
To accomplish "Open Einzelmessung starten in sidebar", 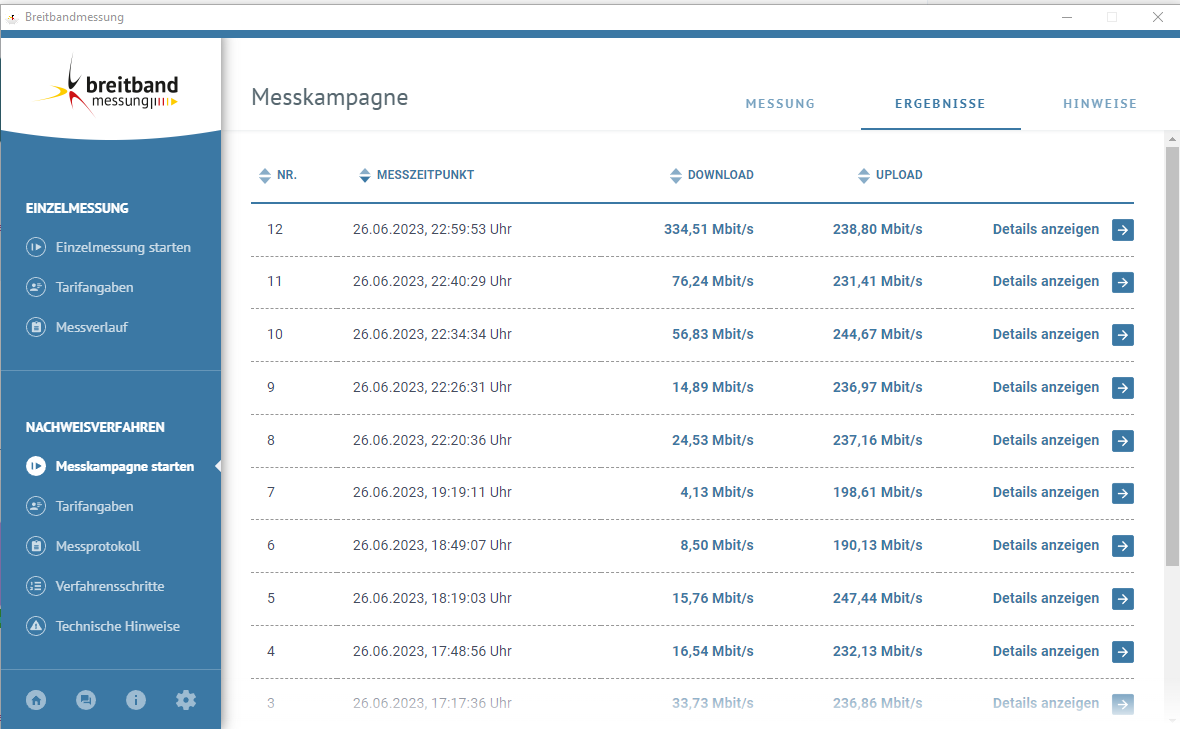I will (123, 247).
